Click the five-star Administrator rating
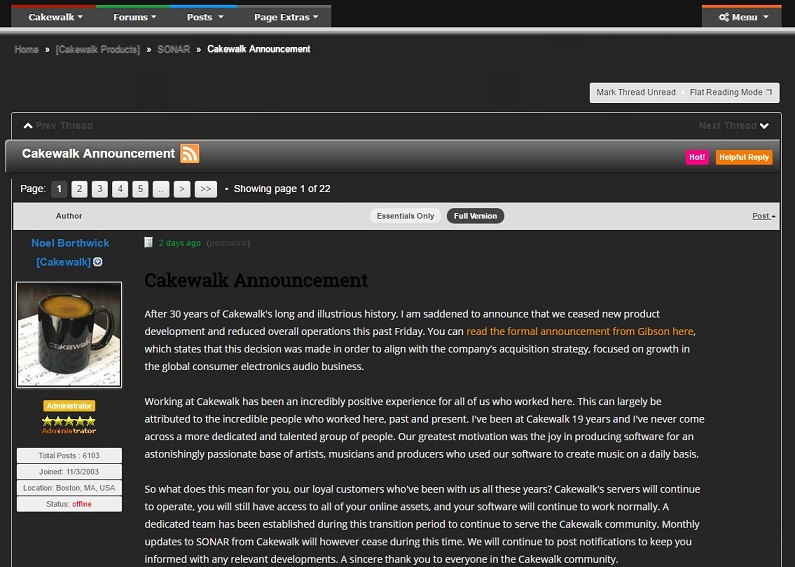This screenshot has width=795, height=567. coord(69,425)
